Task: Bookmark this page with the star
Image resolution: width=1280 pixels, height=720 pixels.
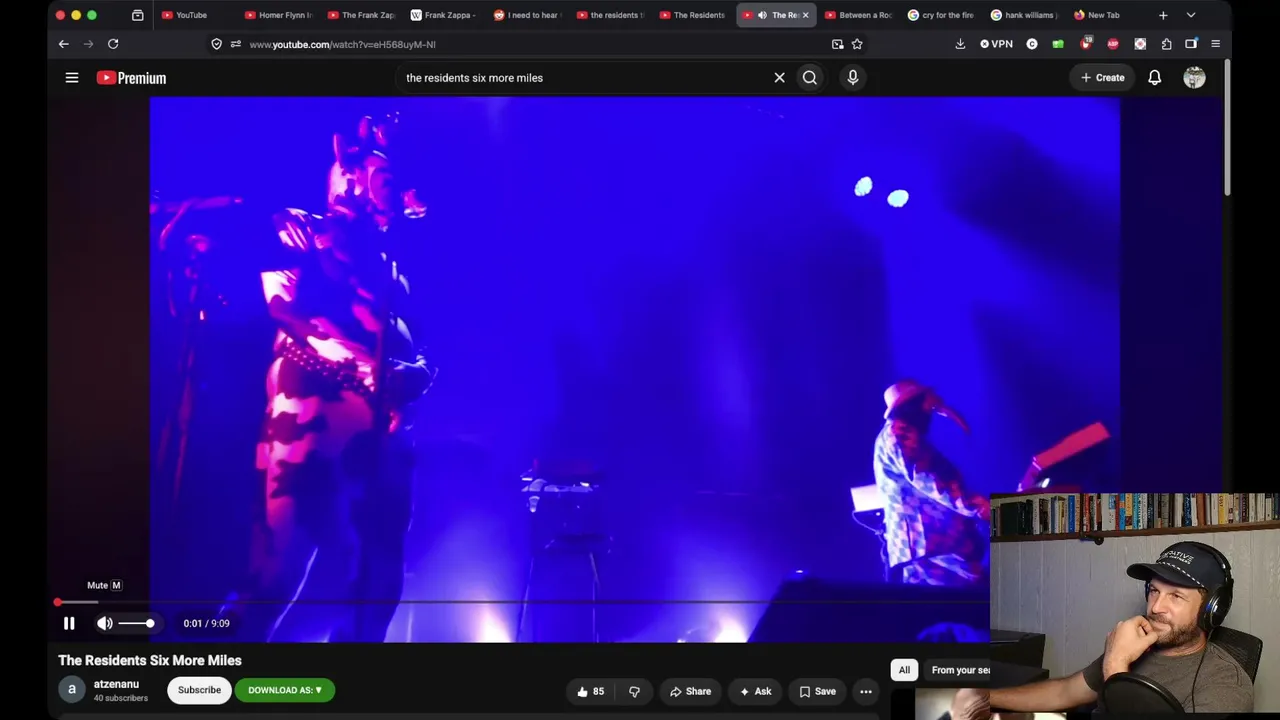Action: [x=857, y=44]
